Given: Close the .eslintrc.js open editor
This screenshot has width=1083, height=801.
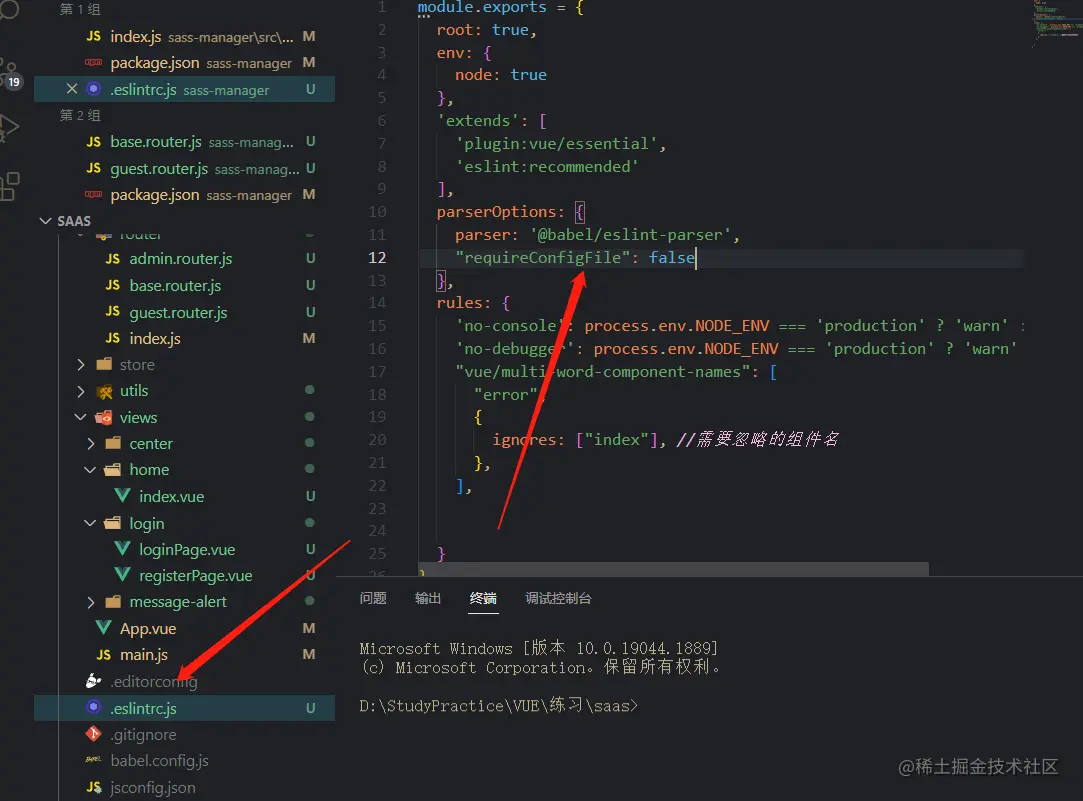Looking at the screenshot, I should coord(72,89).
